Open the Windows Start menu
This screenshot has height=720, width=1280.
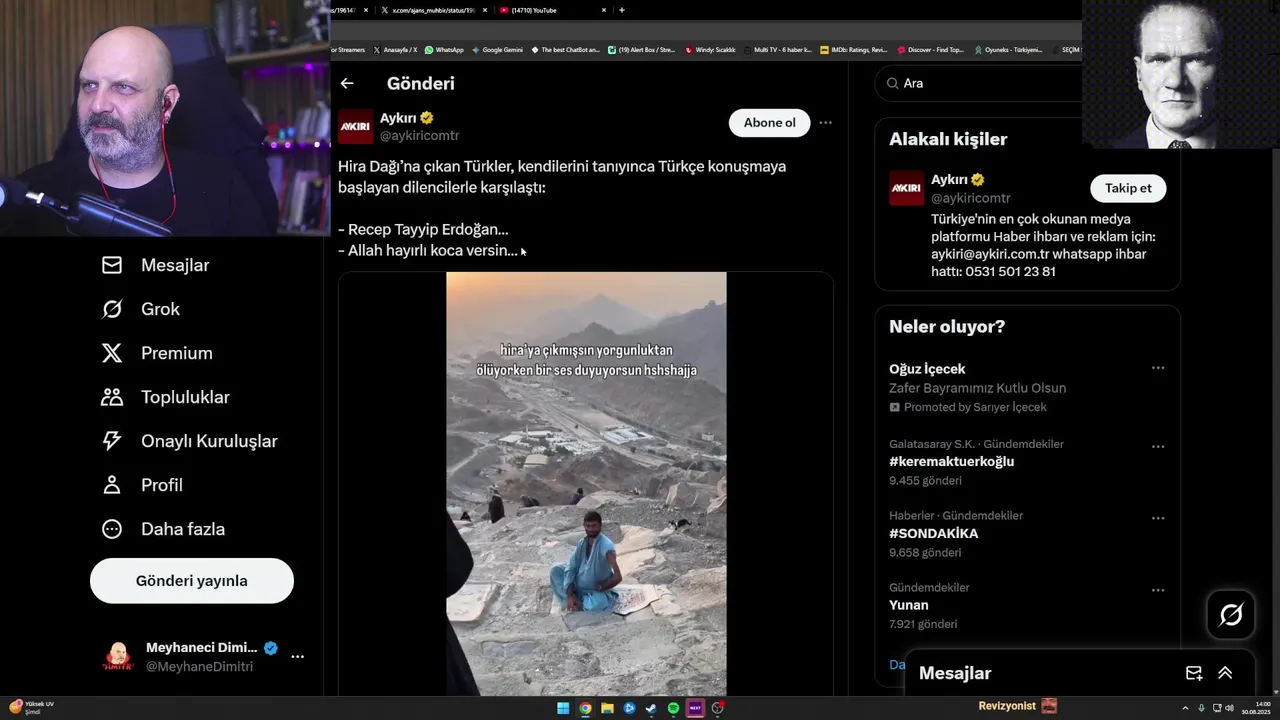[563, 708]
